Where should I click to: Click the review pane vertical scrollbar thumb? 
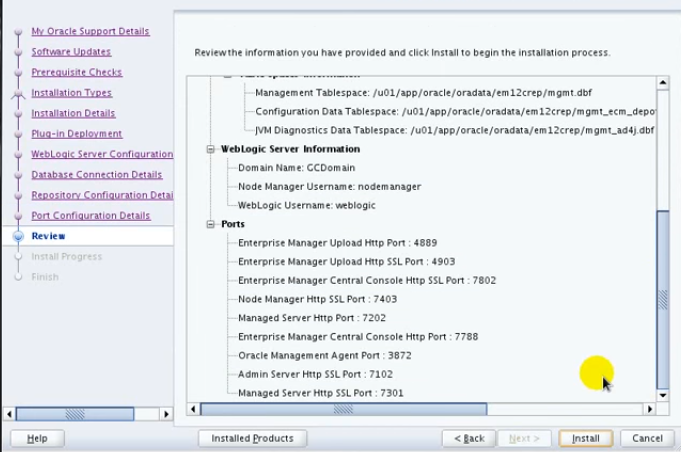click(663, 300)
